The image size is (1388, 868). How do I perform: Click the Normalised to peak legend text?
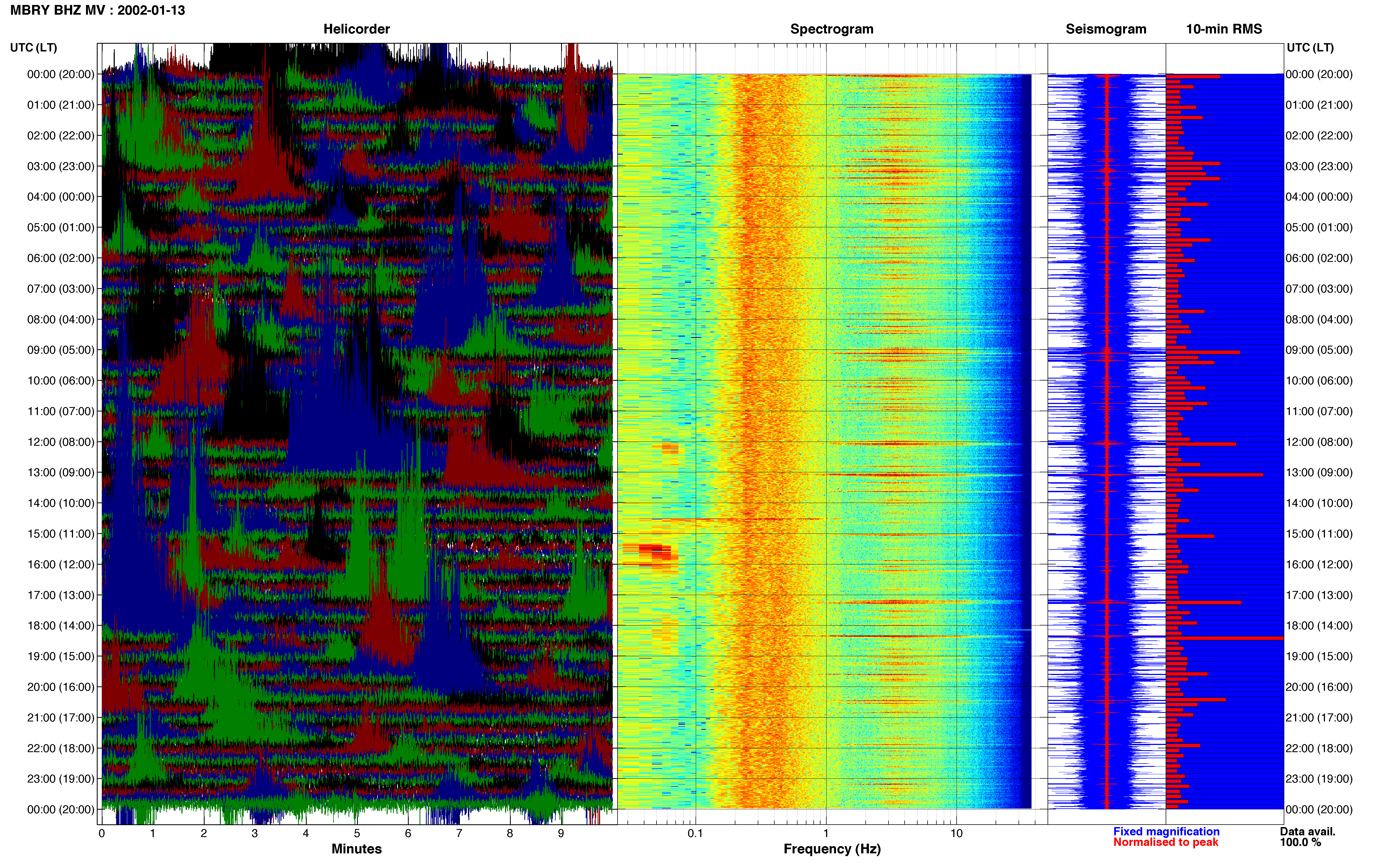tap(1165, 842)
